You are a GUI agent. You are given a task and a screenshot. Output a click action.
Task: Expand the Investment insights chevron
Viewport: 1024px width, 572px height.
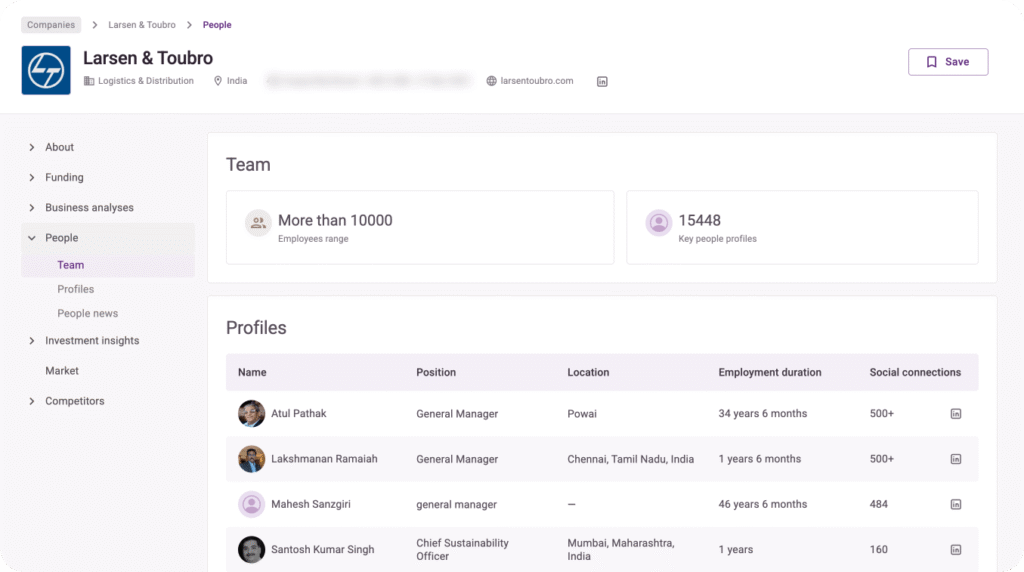pos(31,341)
